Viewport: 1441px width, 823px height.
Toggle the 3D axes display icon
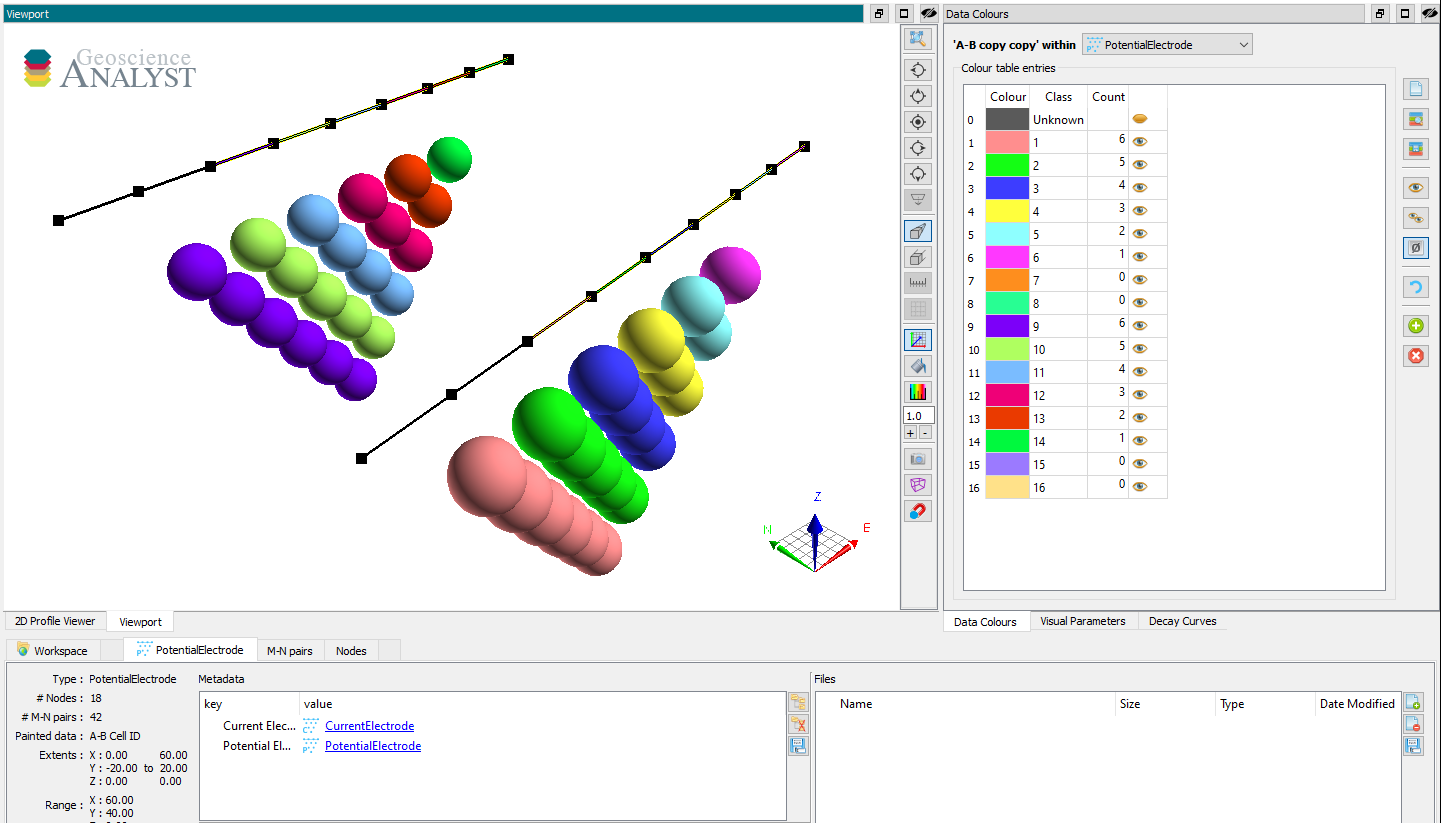pyautogui.click(x=917, y=340)
